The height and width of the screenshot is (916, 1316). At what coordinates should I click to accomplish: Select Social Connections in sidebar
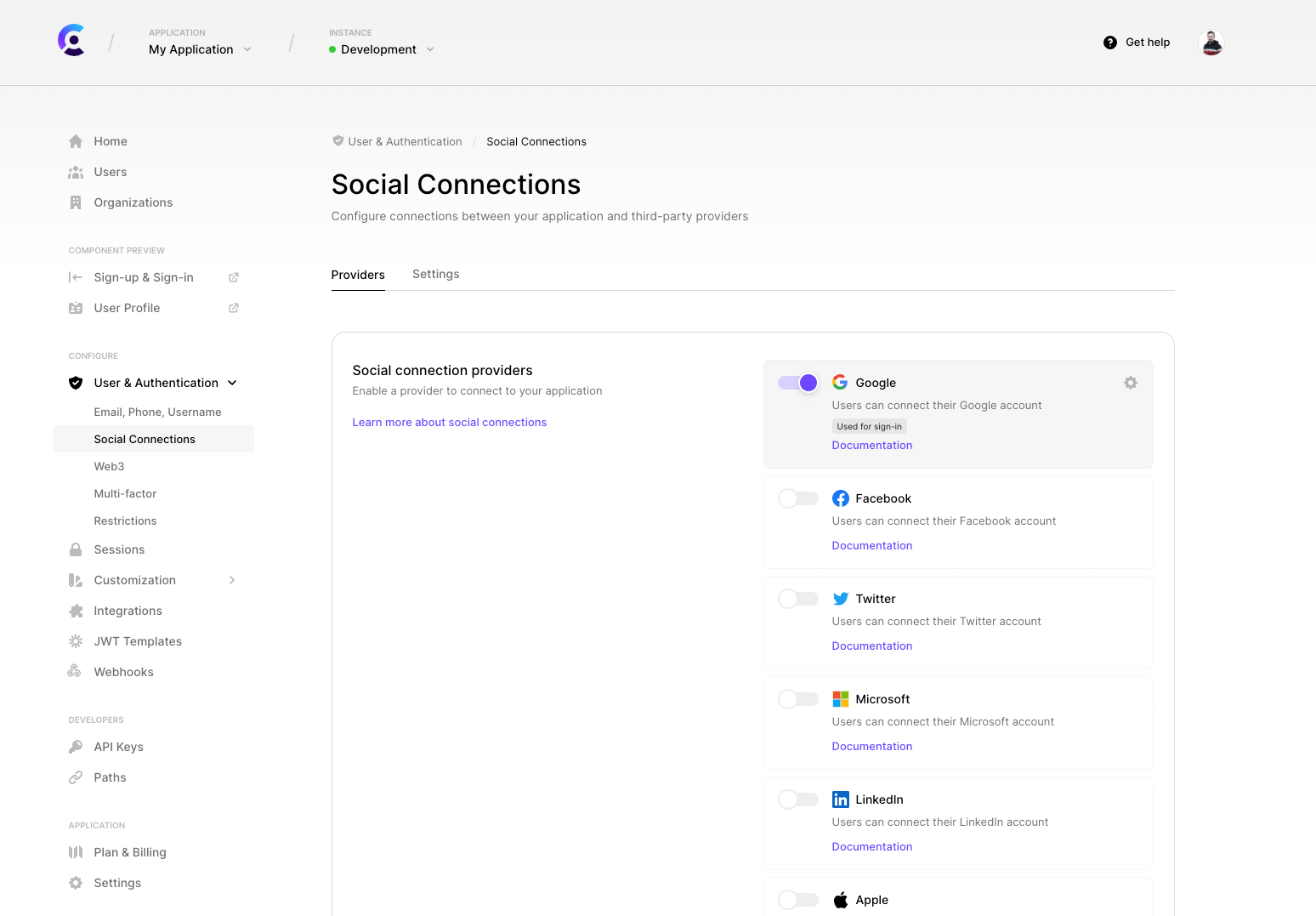point(154,439)
